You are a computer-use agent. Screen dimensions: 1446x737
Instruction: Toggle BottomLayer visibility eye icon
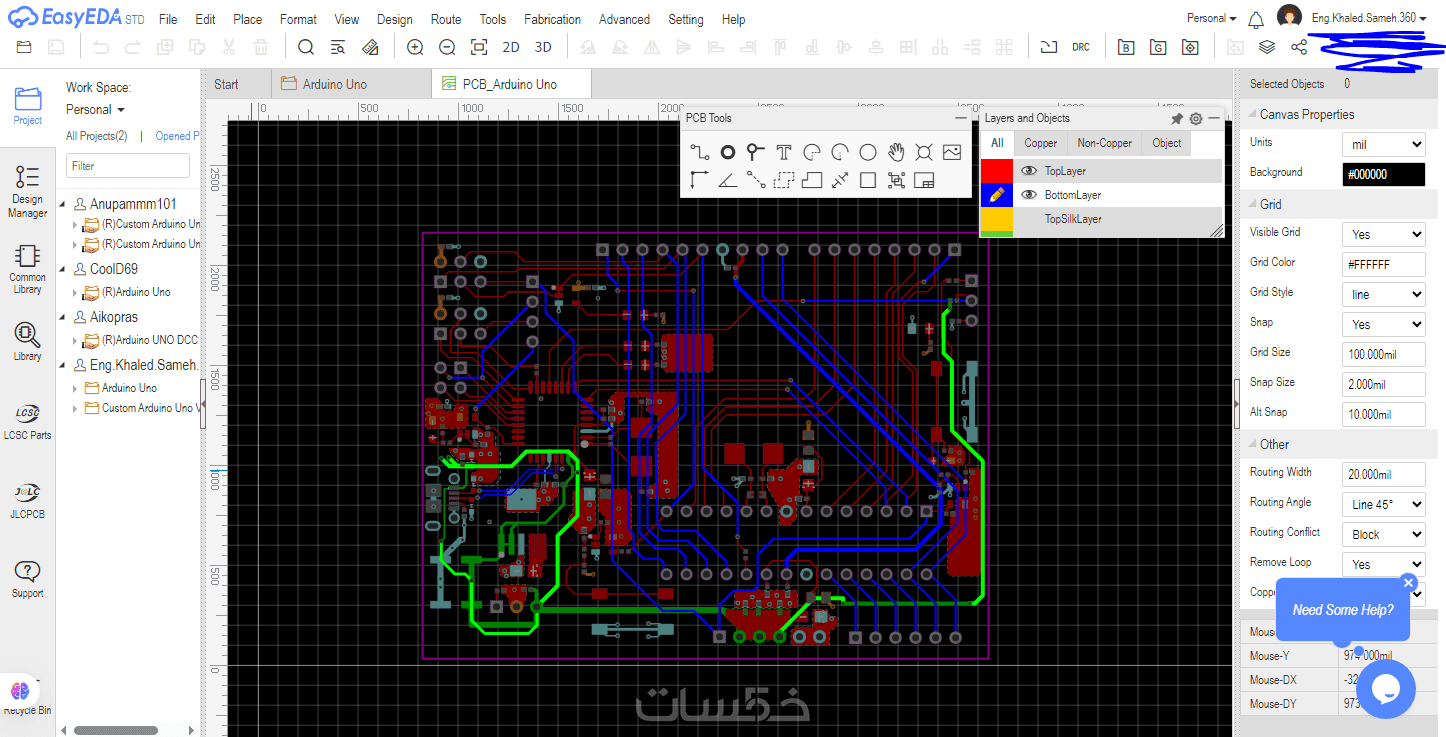[1028, 195]
